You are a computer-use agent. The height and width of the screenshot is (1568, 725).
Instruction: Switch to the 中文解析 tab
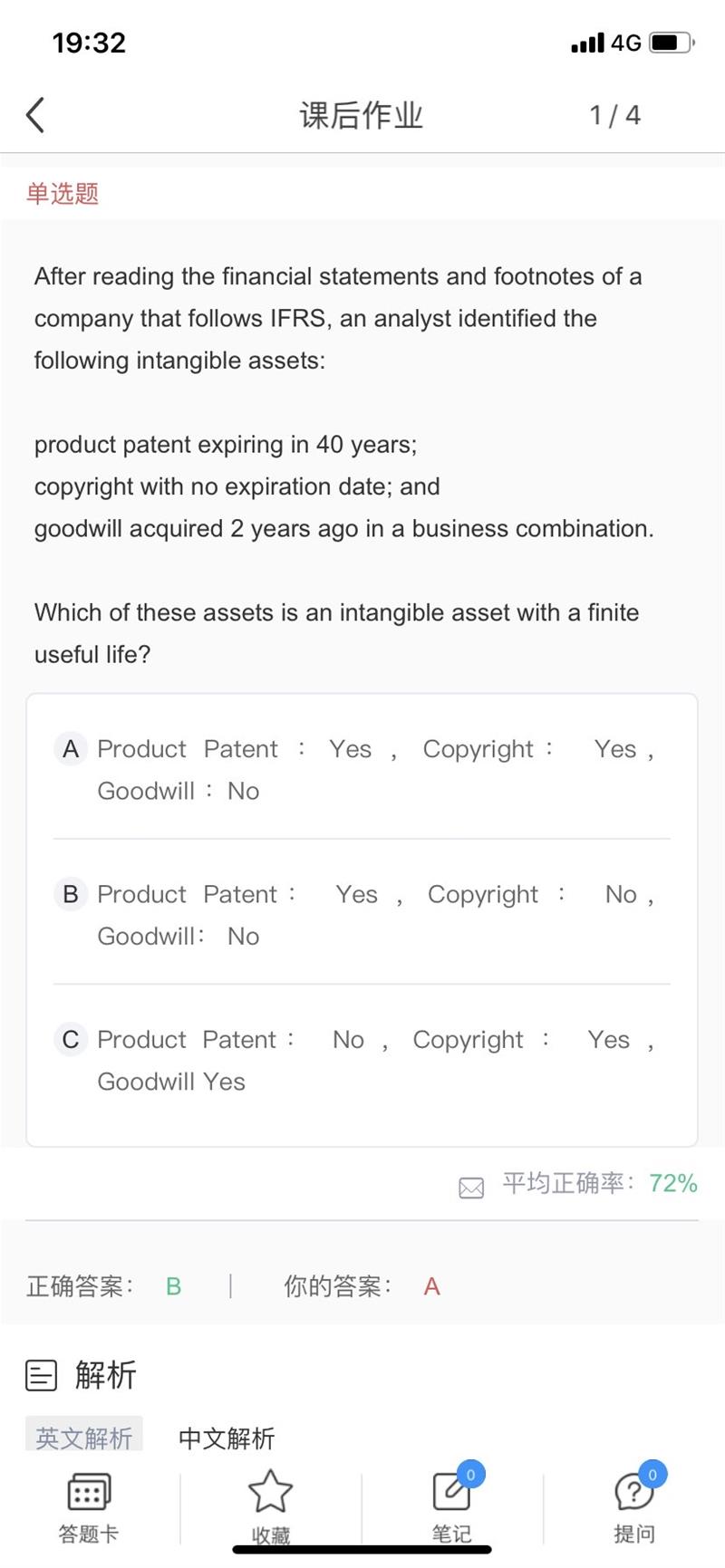[227, 1438]
